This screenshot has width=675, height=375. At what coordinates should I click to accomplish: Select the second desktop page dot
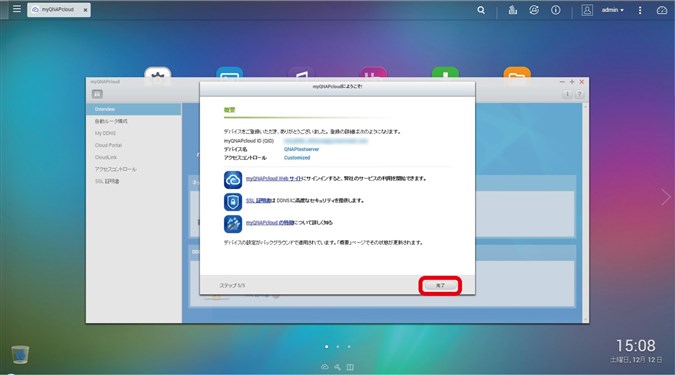(x=338, y=347)
